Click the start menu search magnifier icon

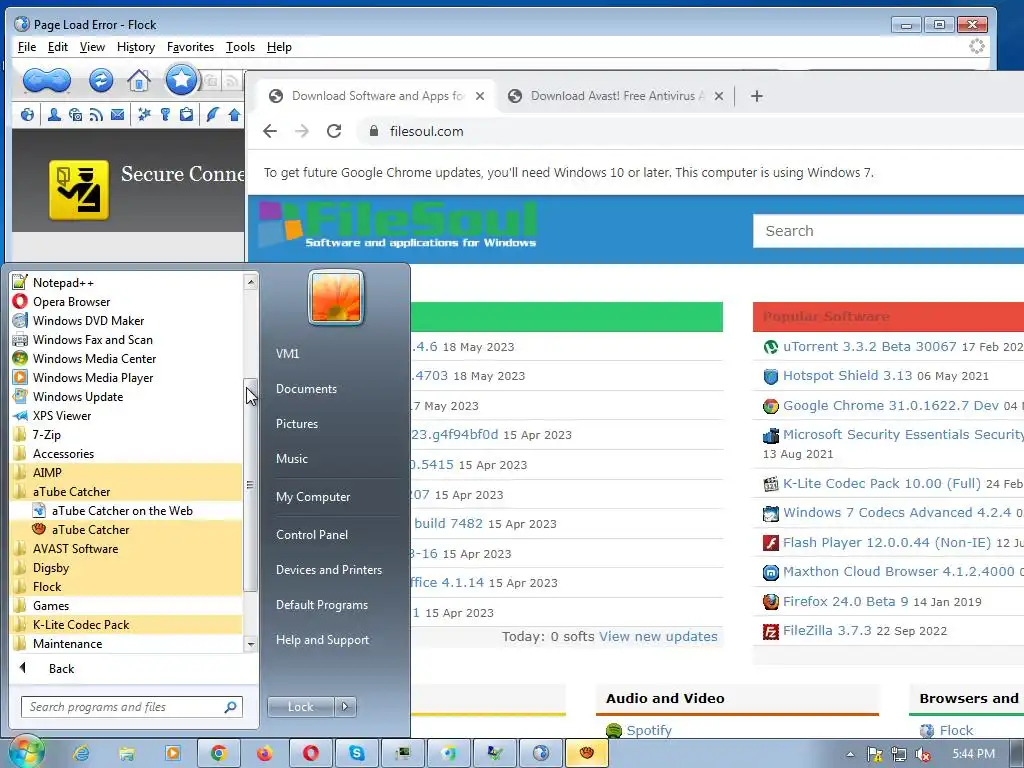pos(230,707)
